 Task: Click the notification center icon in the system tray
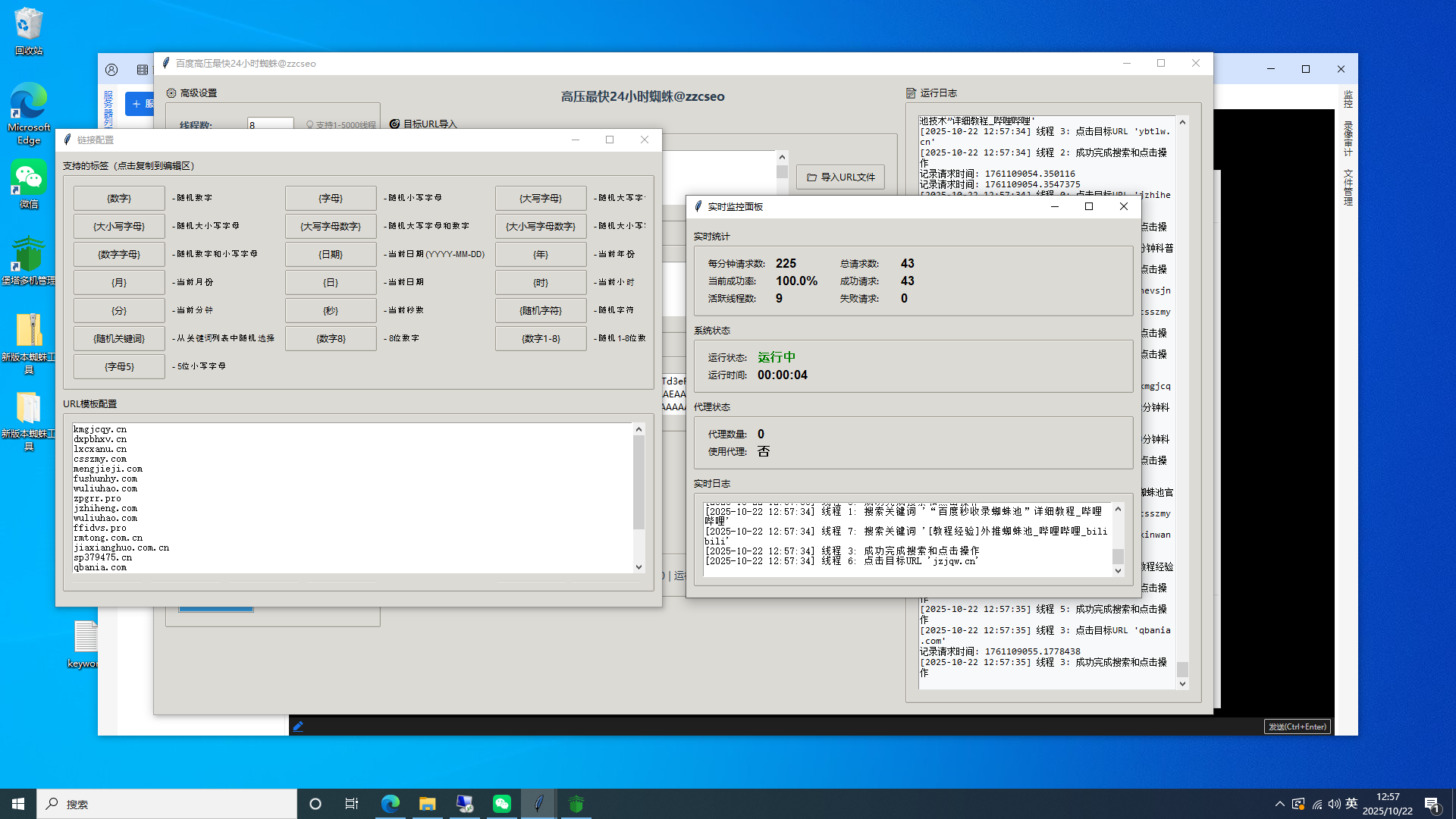coord(1432,804)
